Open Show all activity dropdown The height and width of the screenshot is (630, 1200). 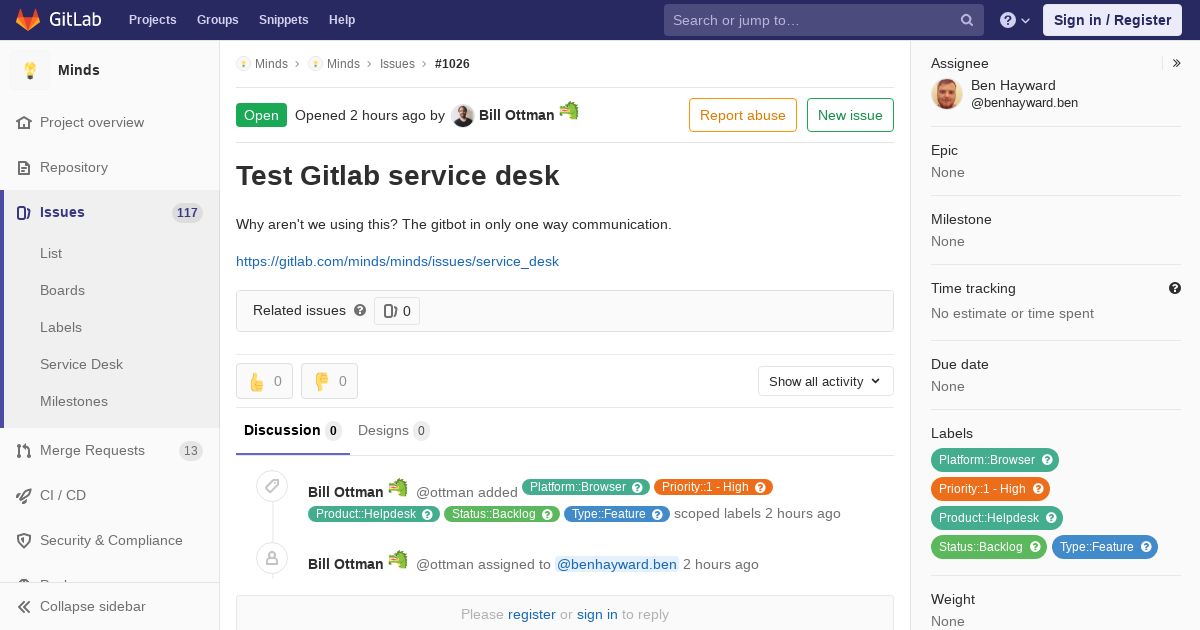pos(826,381)
